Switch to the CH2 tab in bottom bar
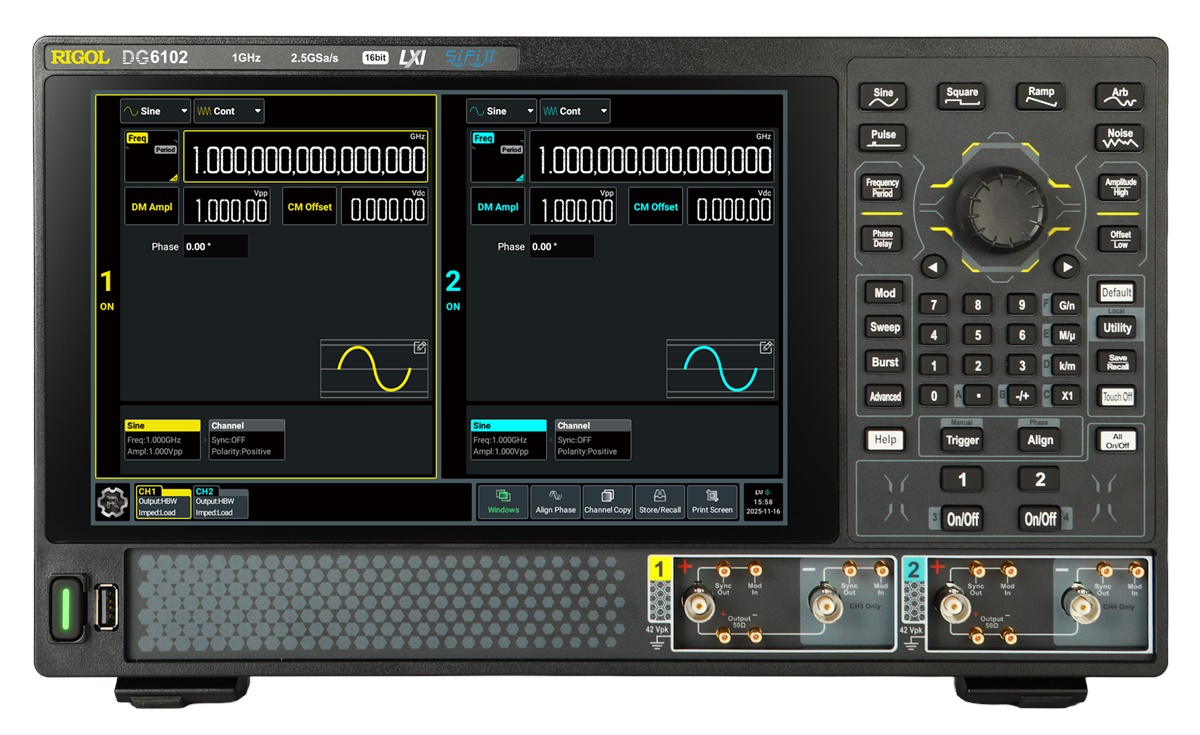Image resolution: width=1200 pixels, height=735 pixels. pos(219,502)
